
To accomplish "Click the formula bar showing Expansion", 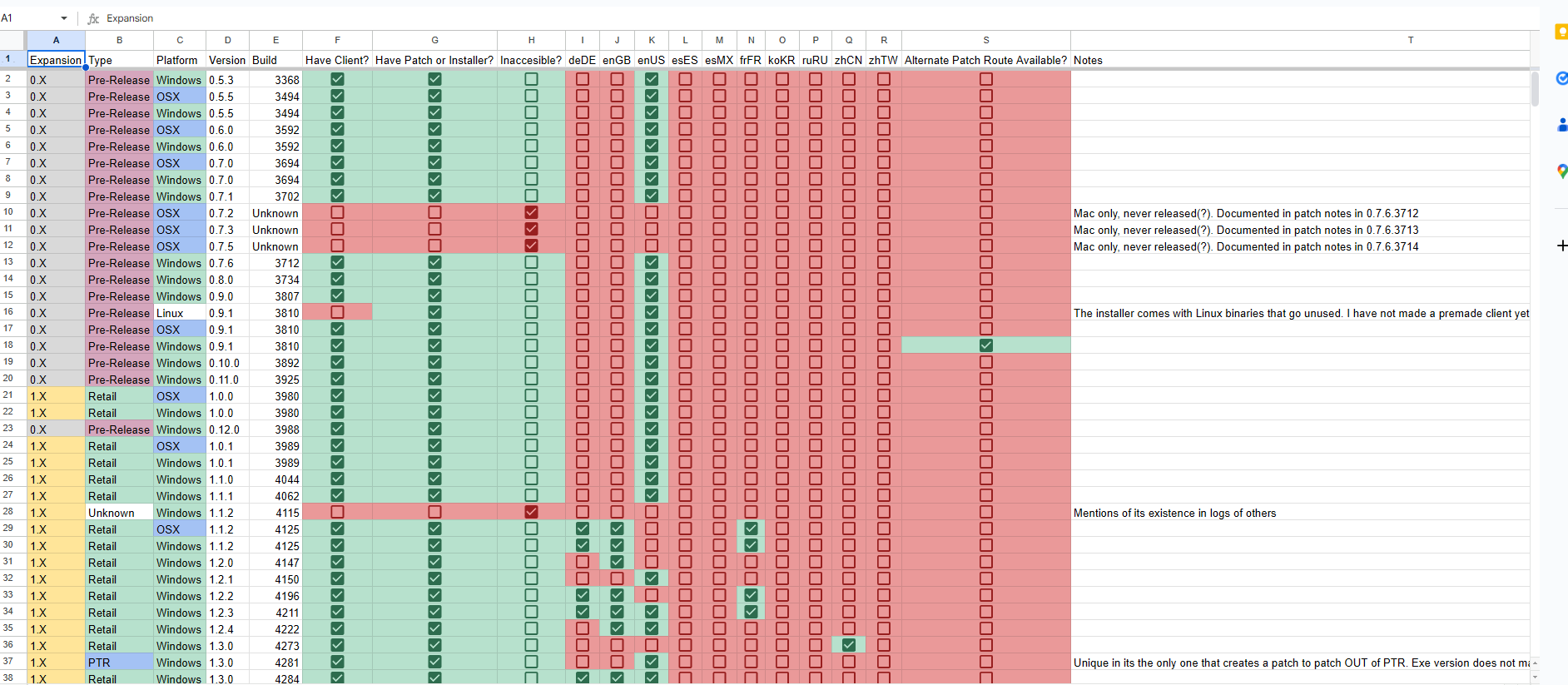I will tap(816, 18).
